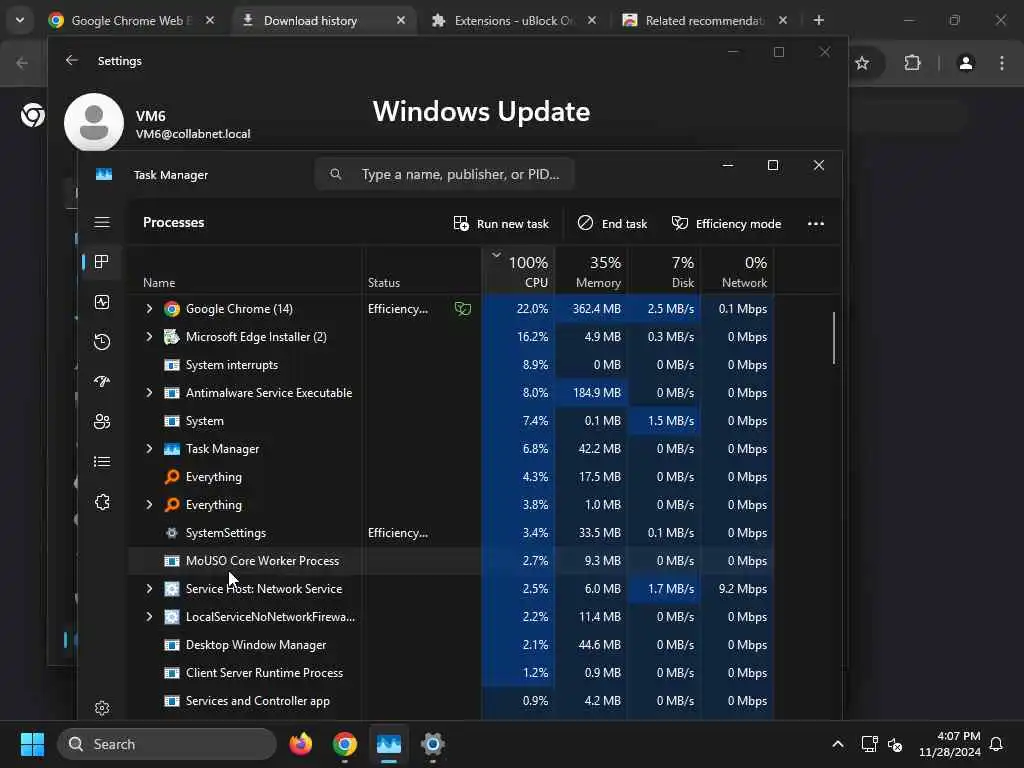Expand Microsoft Edge Installer (2) group
1024x768 pixels.
pos(149,337)
